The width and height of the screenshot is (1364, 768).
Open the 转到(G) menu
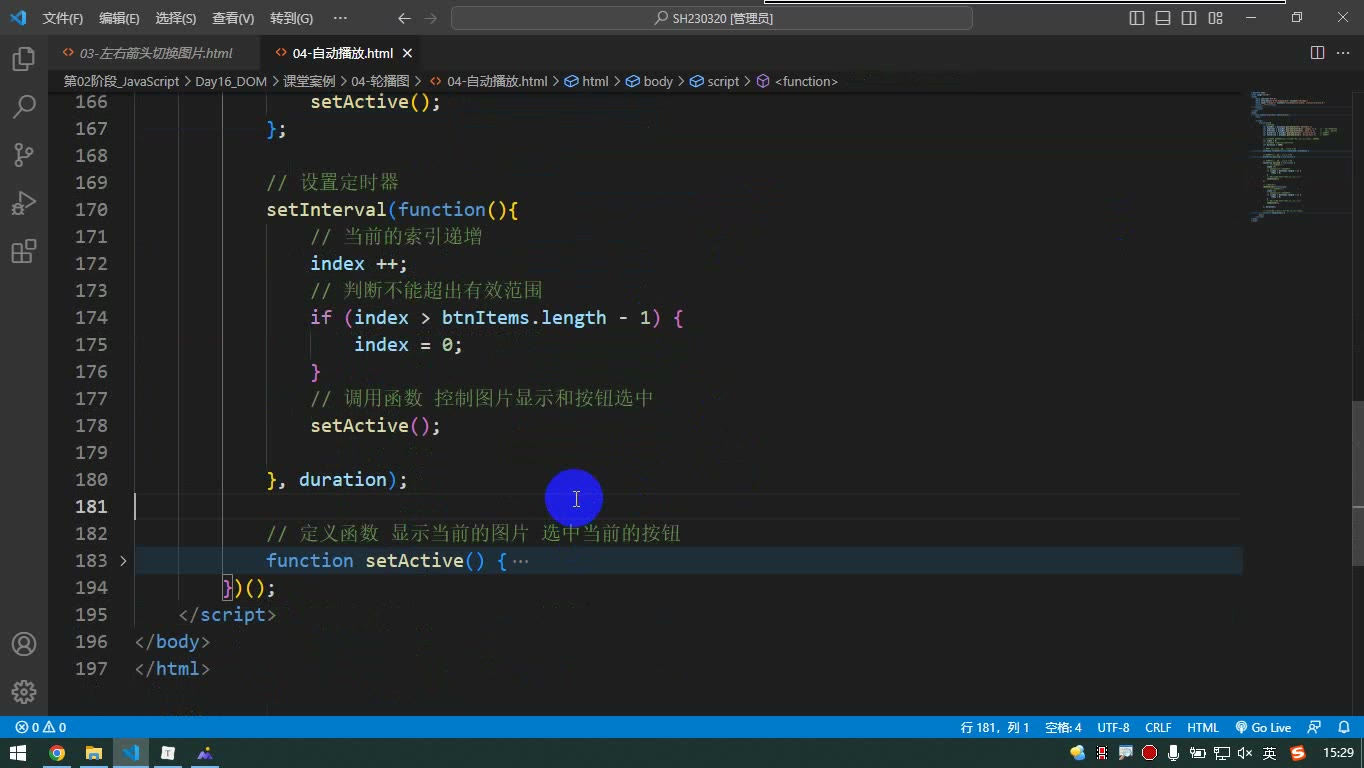[291, 18]
